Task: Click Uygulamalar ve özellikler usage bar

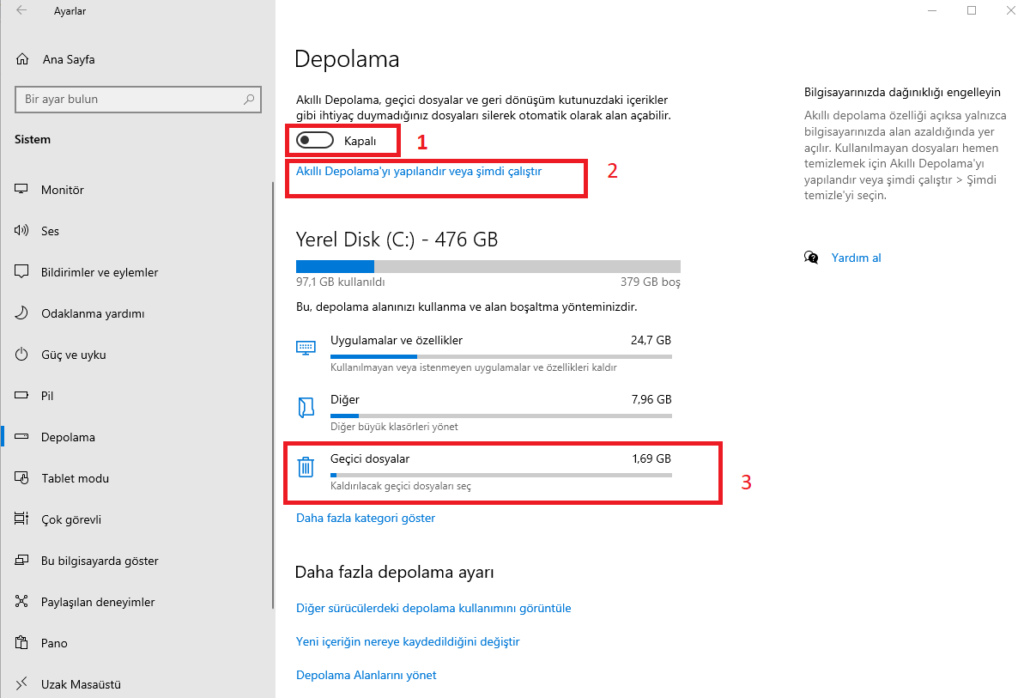Action: point(501,357)
